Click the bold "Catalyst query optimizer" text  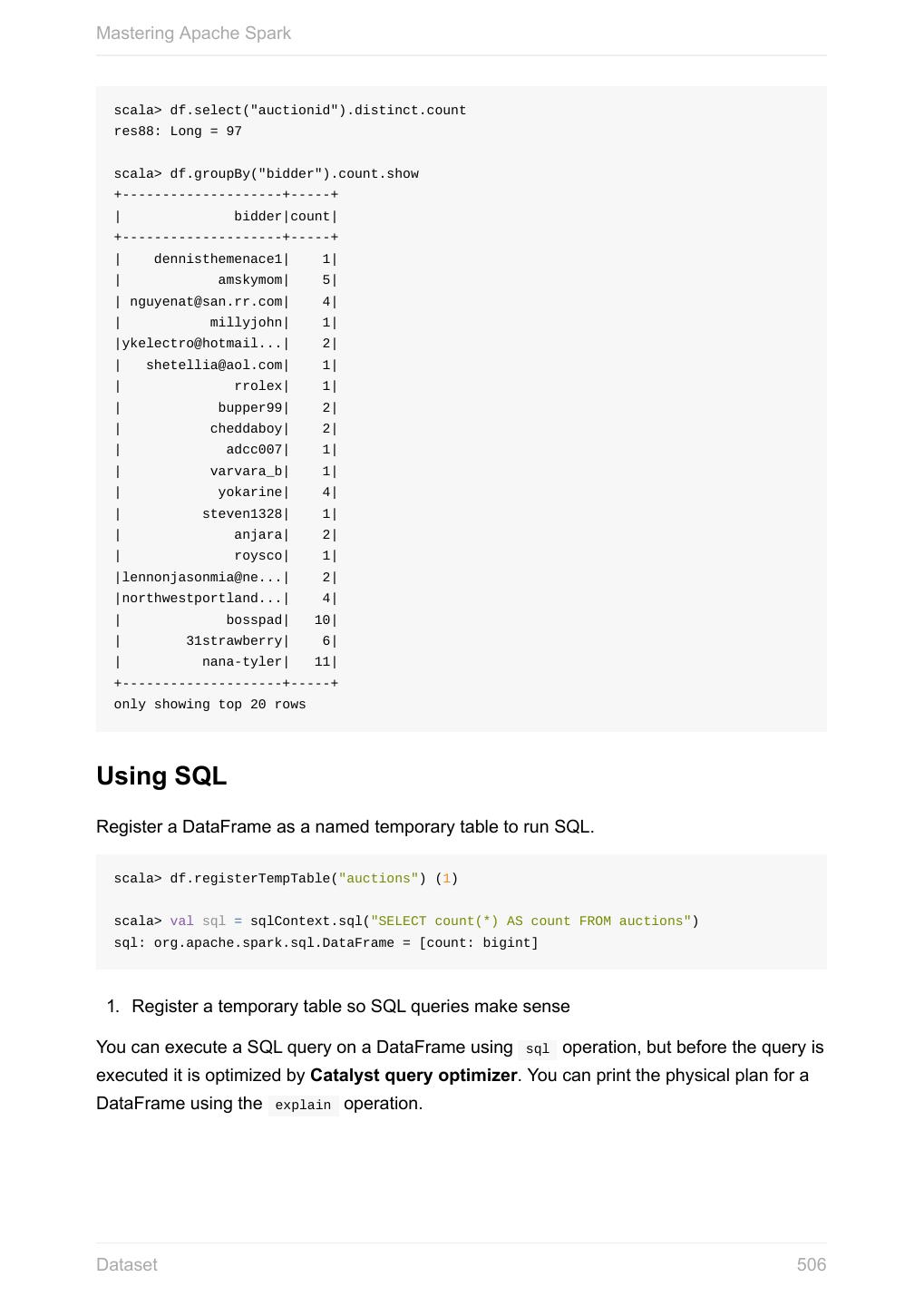pyautogui.click(x=413, y=1076)
